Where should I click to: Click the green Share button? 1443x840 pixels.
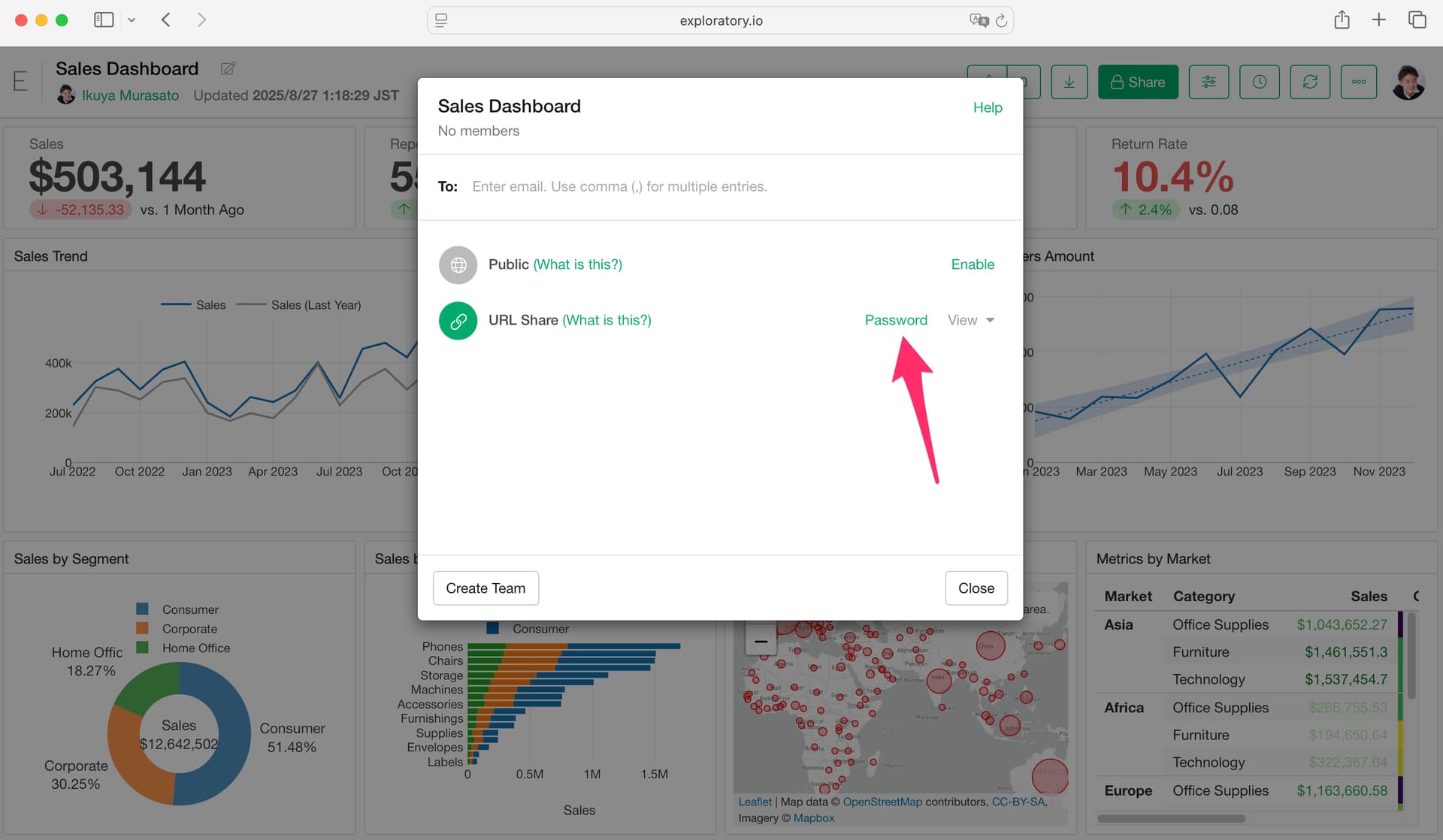coord(1137,82)
